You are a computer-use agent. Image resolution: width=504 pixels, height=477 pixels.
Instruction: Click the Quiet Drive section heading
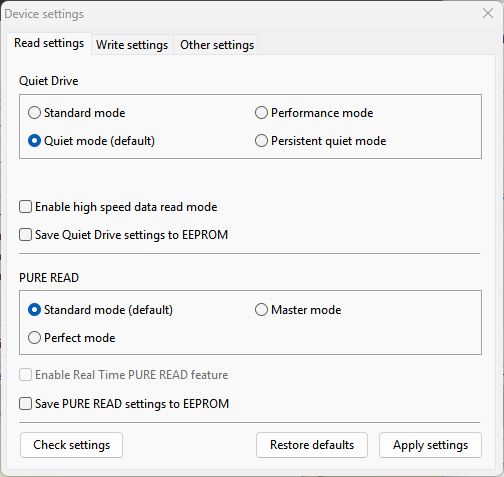click(49, 81)
